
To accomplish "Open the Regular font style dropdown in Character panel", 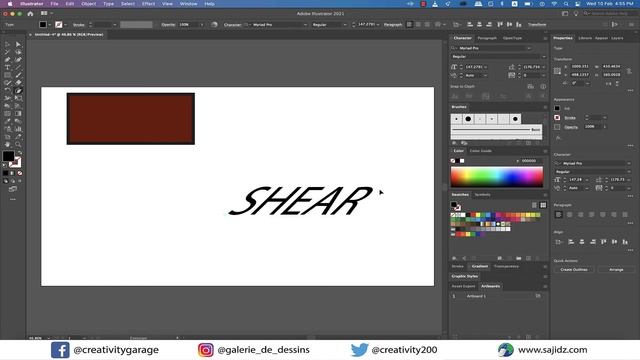I will 543,57.
